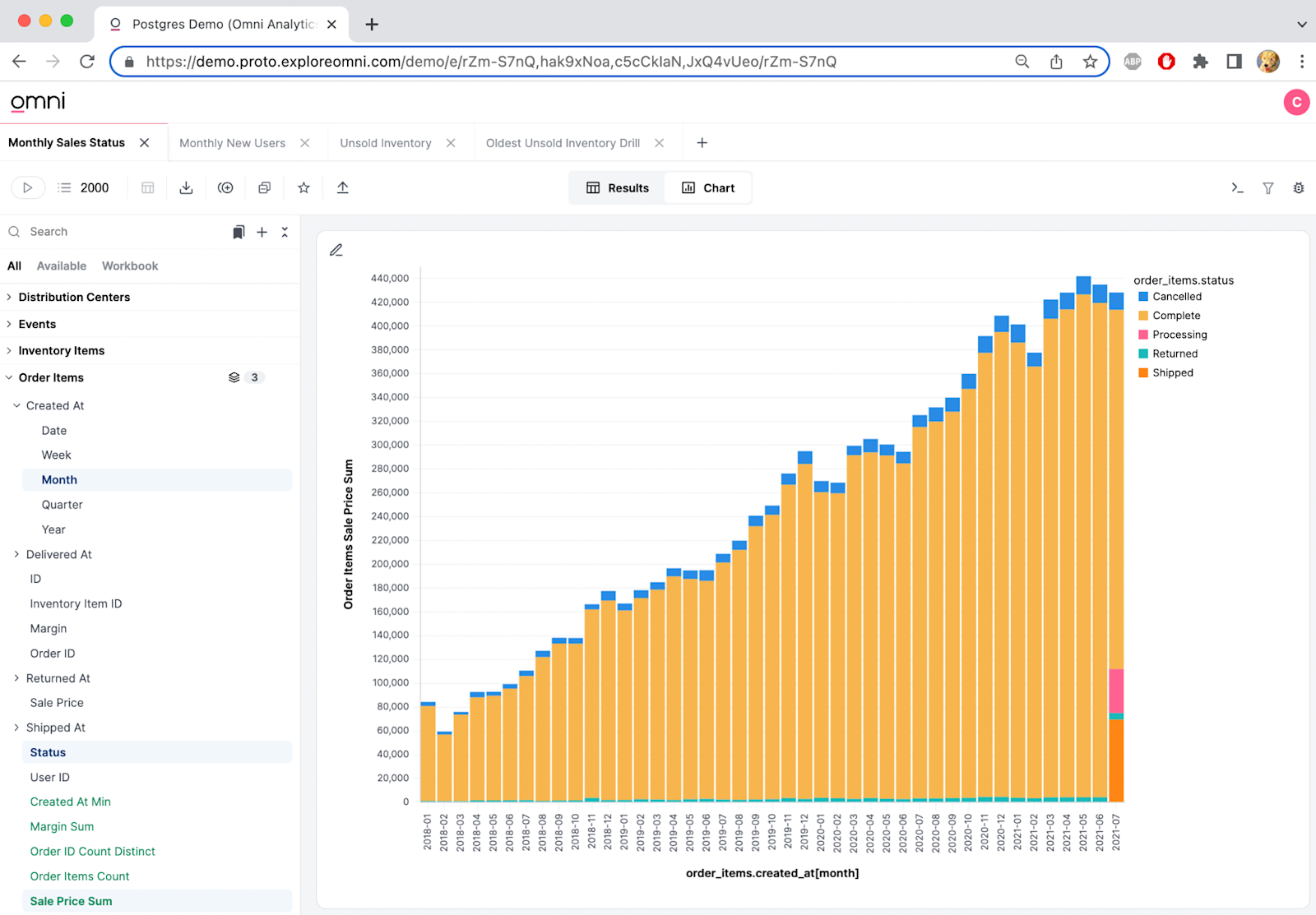Expand the Distribution Centers group

click(x=75, y=297)
